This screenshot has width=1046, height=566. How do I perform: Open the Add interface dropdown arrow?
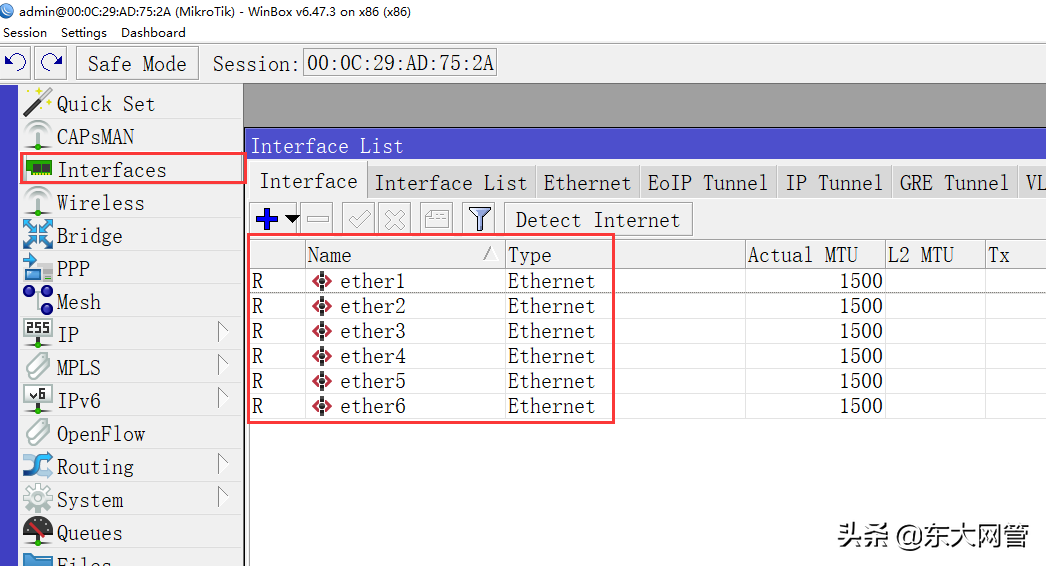pyautogui.click(x=292, y=218)
